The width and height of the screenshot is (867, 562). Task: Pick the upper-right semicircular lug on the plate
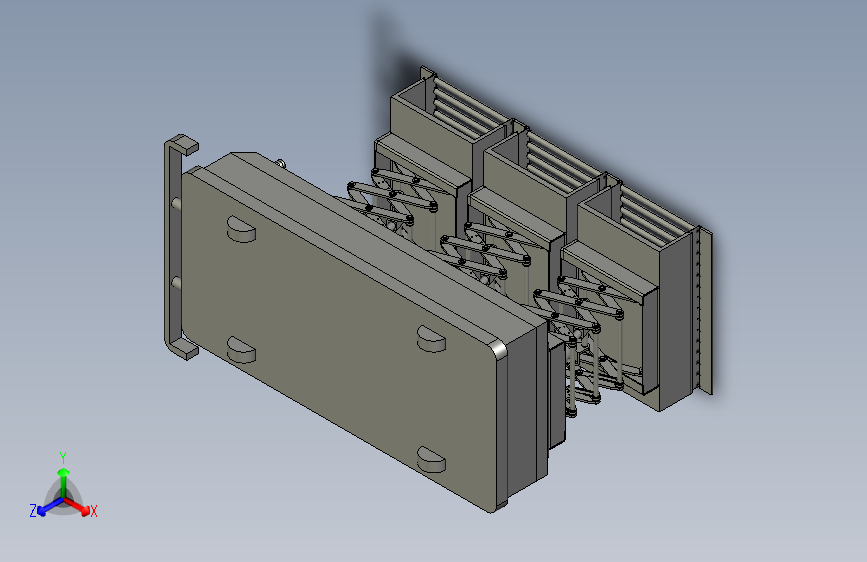tap(431, 339)
